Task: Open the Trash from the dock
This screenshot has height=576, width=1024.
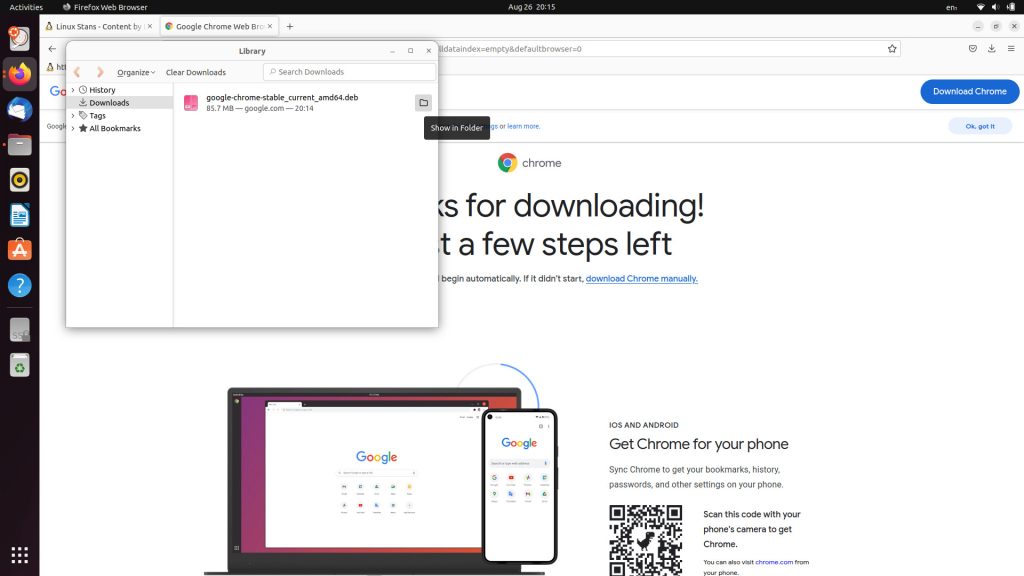Action: (x=20, y=366)
